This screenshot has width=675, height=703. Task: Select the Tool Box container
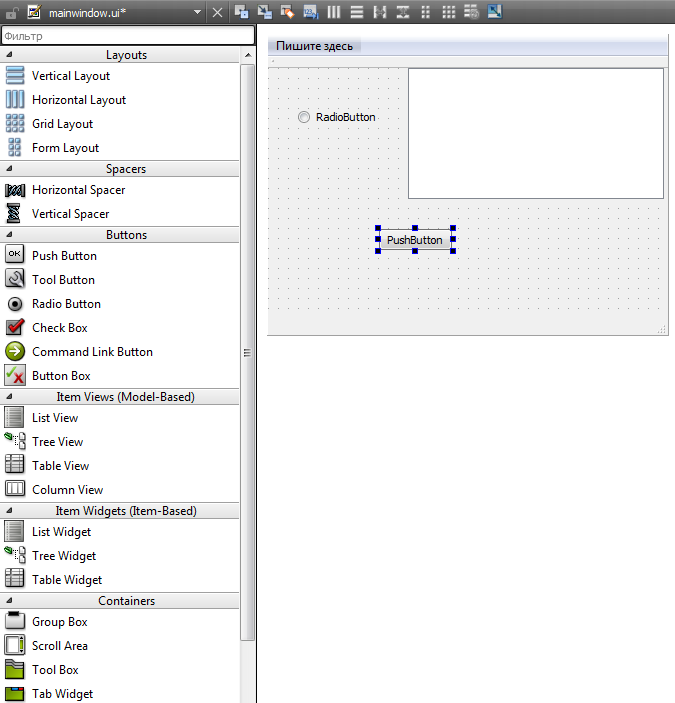click(x=120, y=669)
